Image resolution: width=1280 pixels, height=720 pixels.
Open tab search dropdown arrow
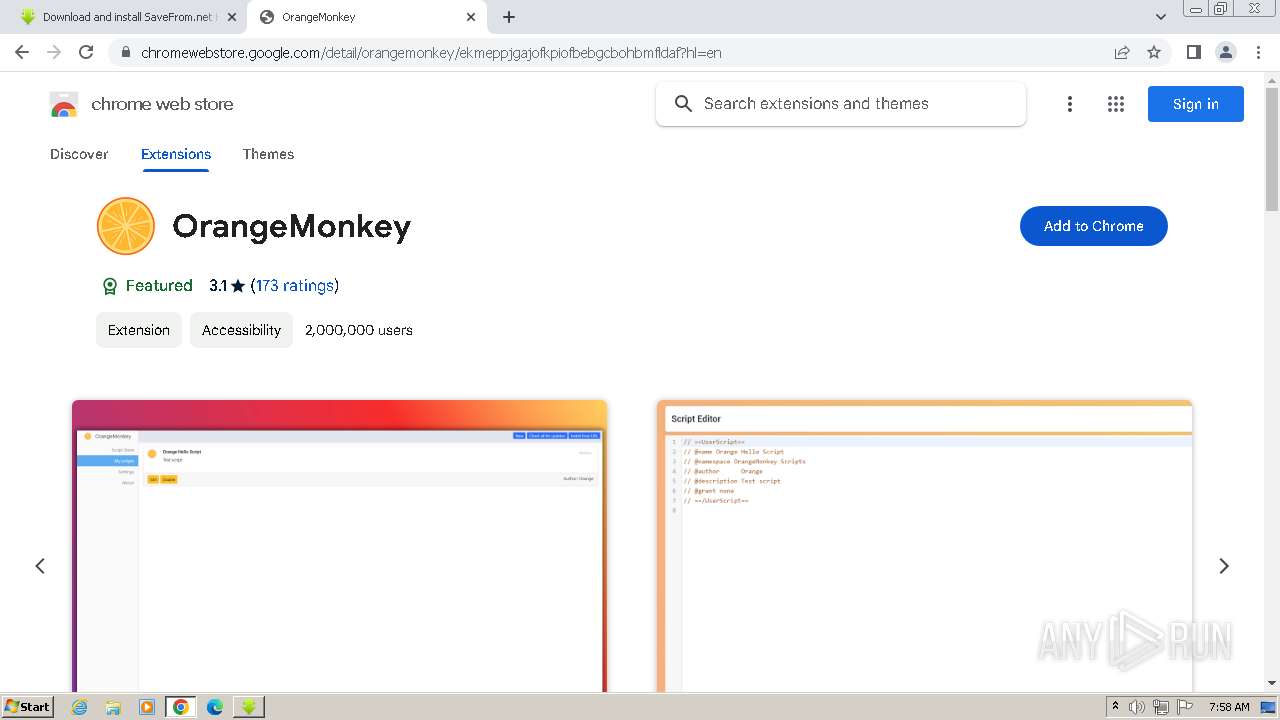(x=1161, y=17)
